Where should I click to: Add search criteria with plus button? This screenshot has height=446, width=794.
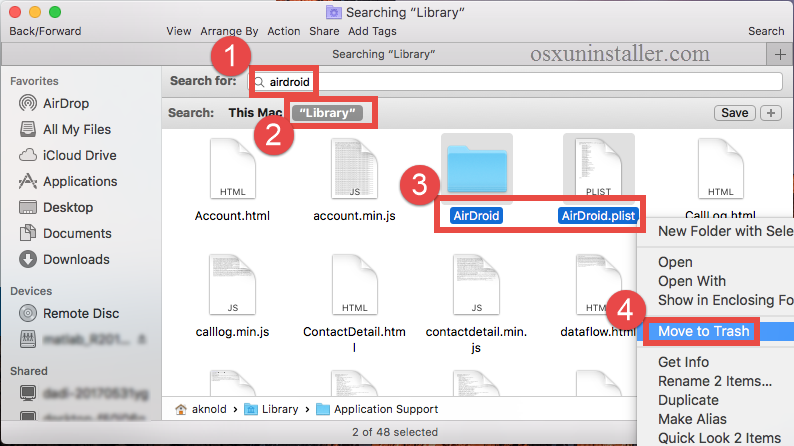pos(771,113)
